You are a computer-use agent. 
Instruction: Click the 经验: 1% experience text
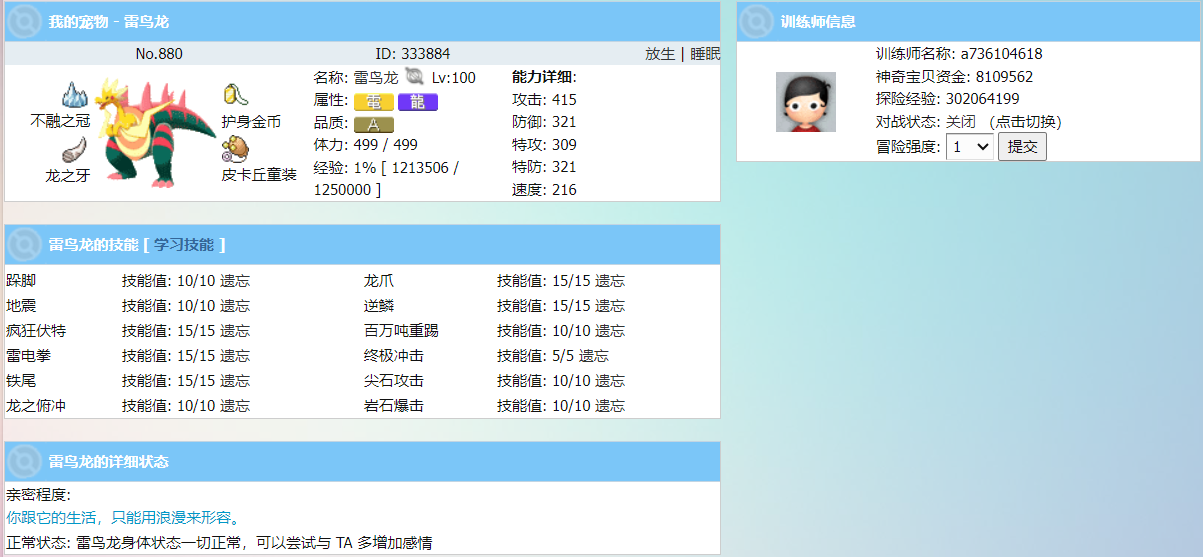click(386, 179)
